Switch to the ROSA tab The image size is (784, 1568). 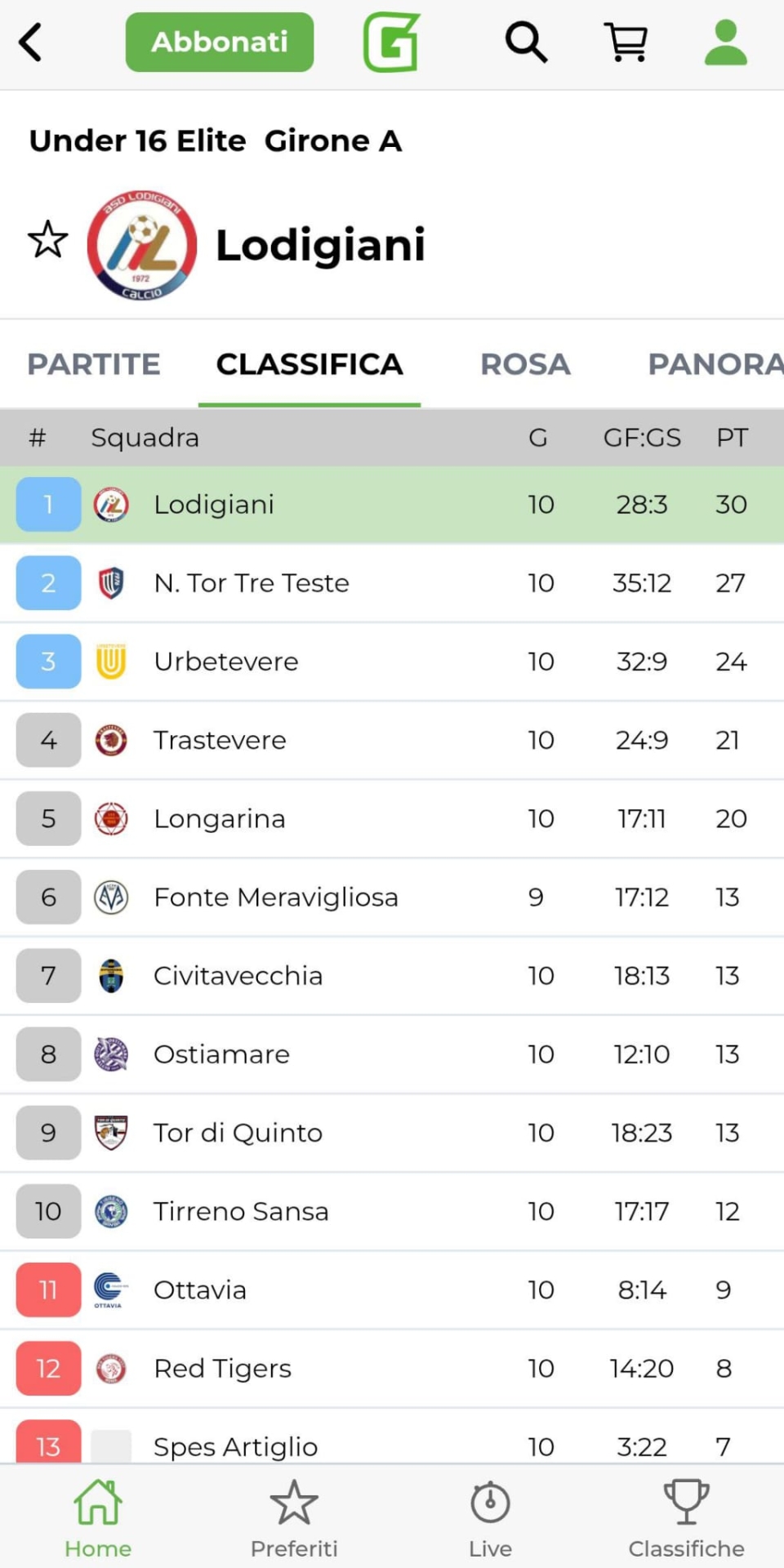(x=525, y=364)
